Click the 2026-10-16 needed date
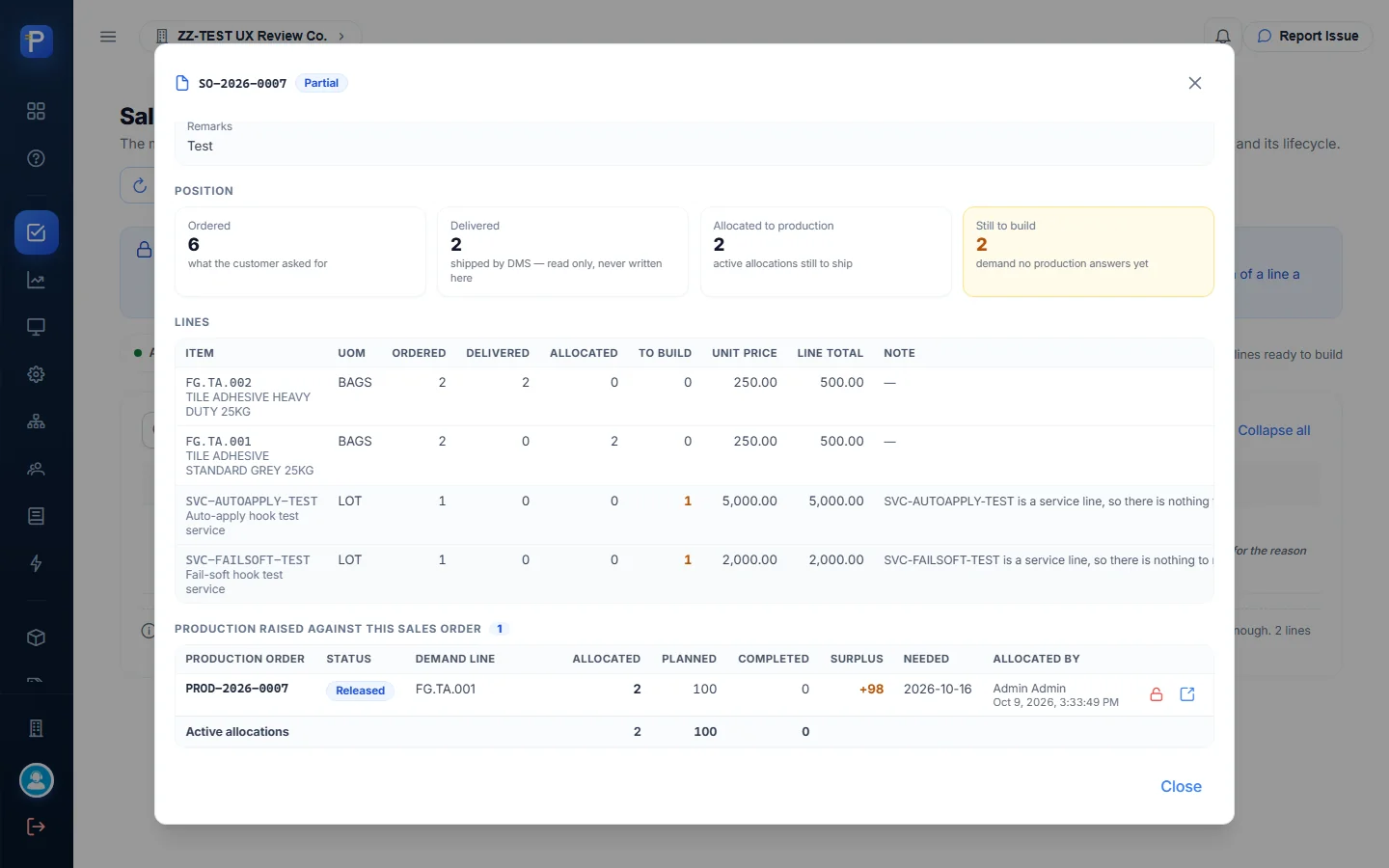 (938, 689)
